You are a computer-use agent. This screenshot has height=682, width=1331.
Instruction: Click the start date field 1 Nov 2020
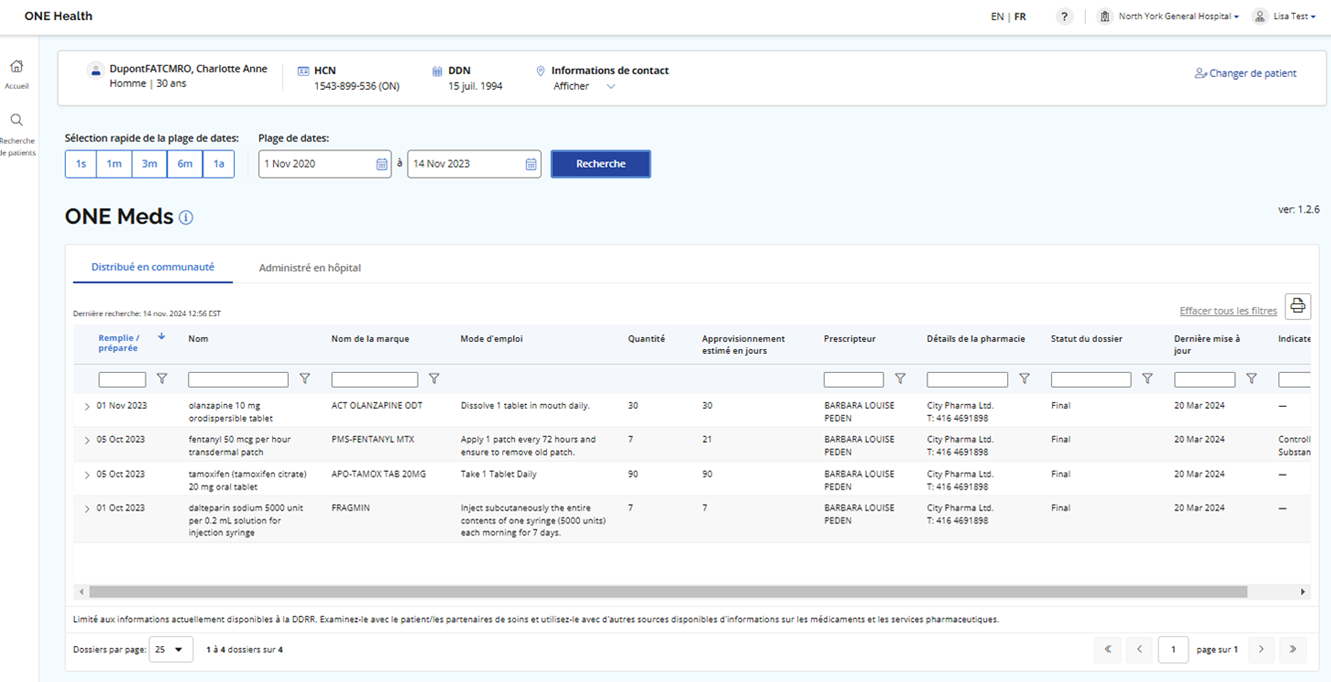click(325, 164)
